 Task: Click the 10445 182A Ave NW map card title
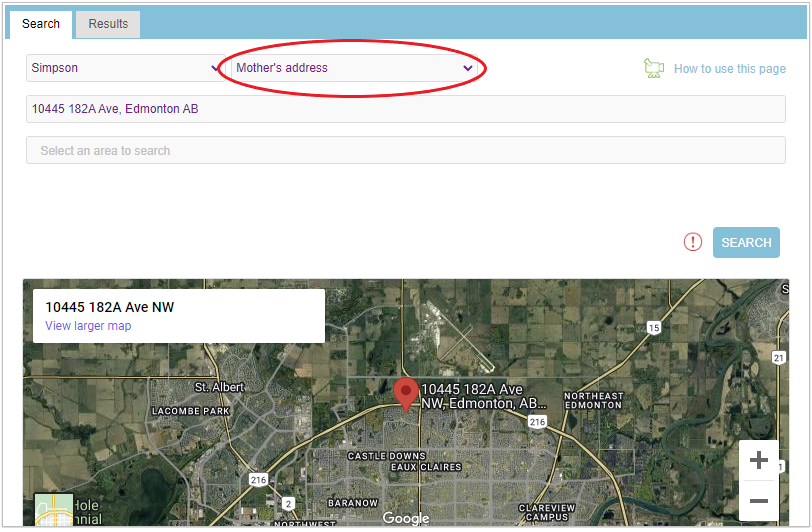point(110,307)
